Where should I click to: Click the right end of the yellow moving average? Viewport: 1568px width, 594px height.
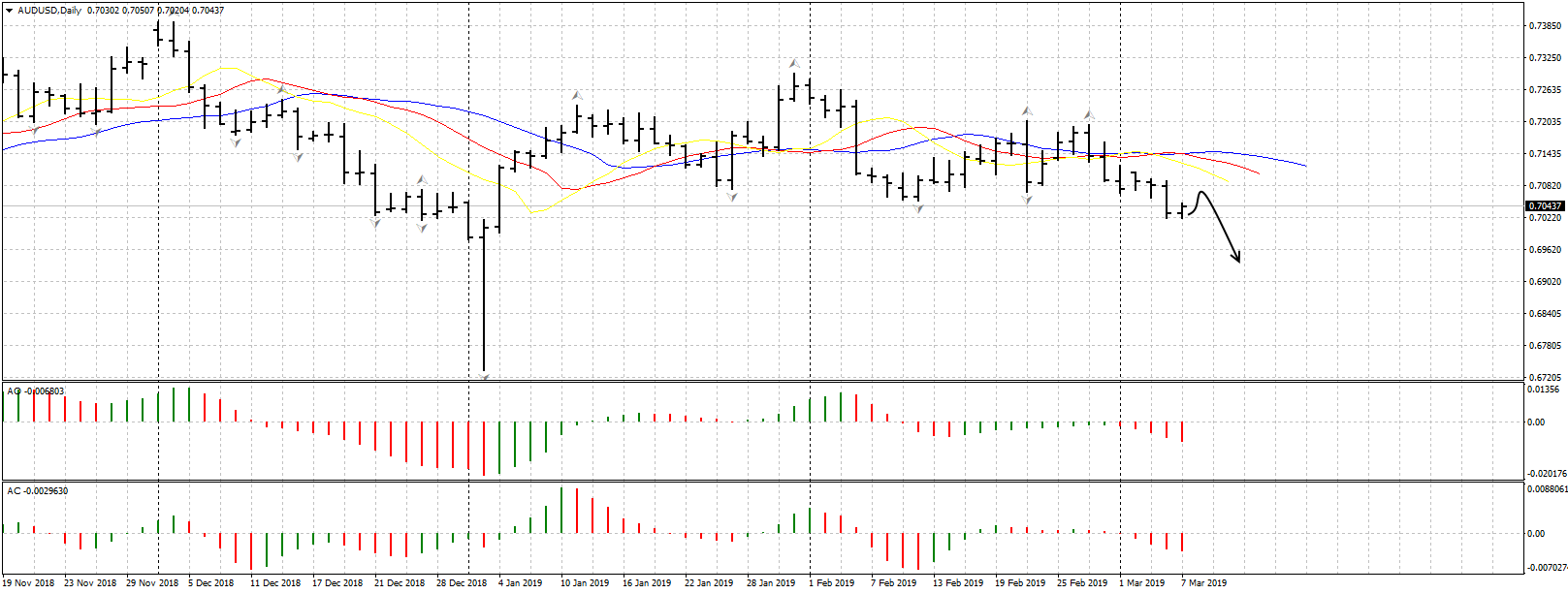point(1227,180)
